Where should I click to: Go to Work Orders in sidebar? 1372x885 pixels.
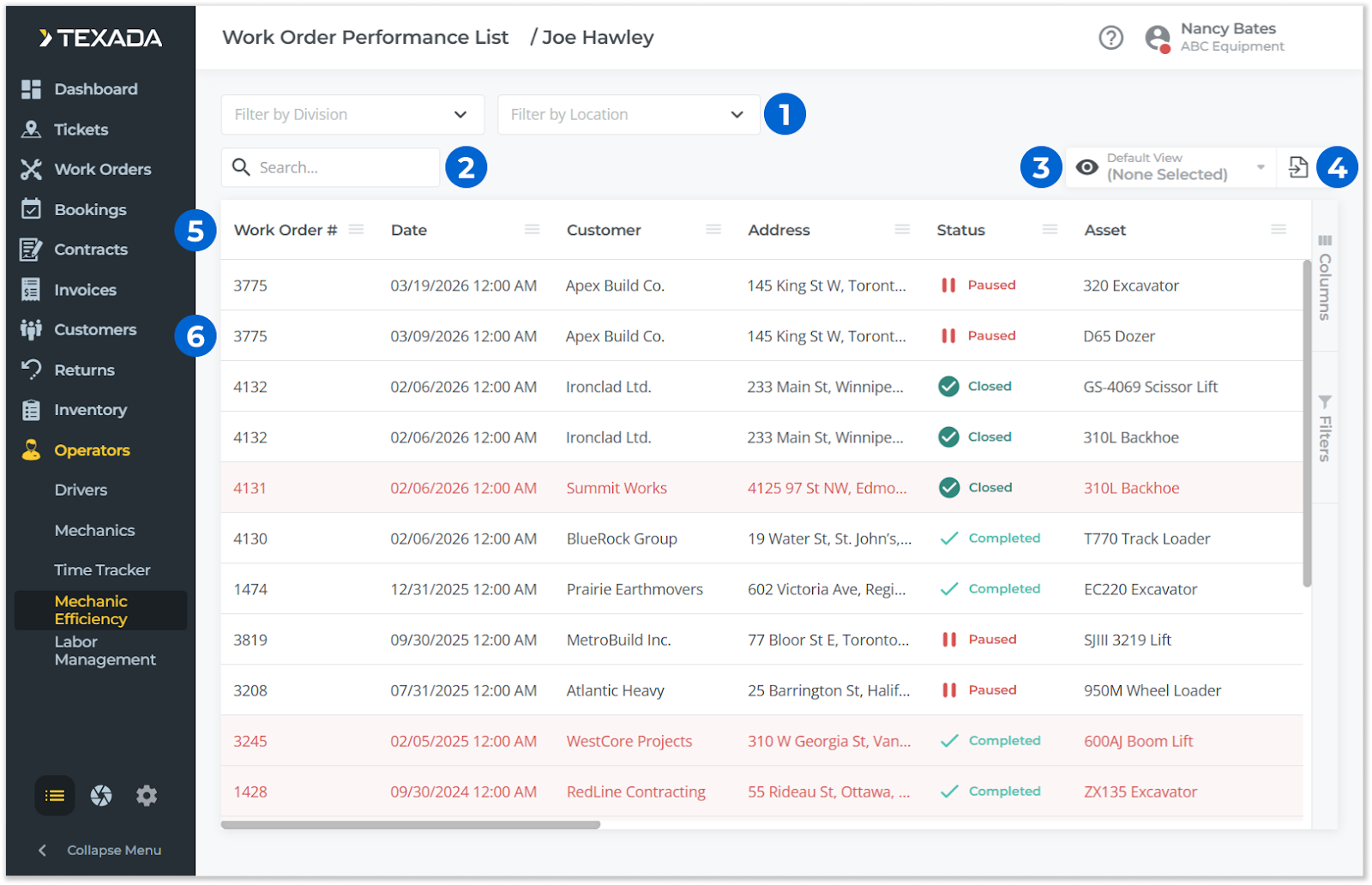click(x=102, y=170)
